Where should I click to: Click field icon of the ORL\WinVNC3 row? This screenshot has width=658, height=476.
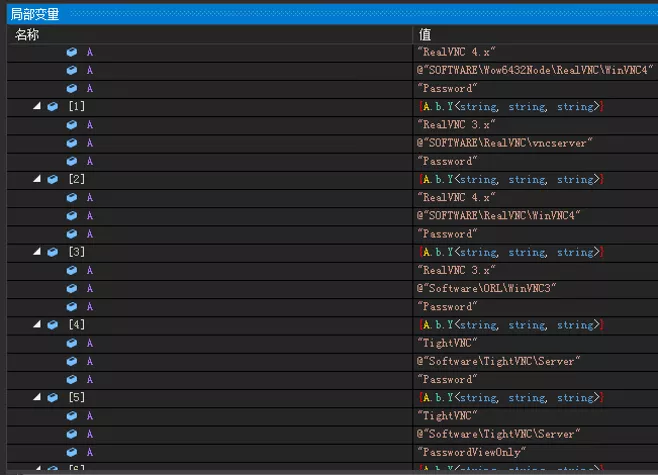point(72,288)
